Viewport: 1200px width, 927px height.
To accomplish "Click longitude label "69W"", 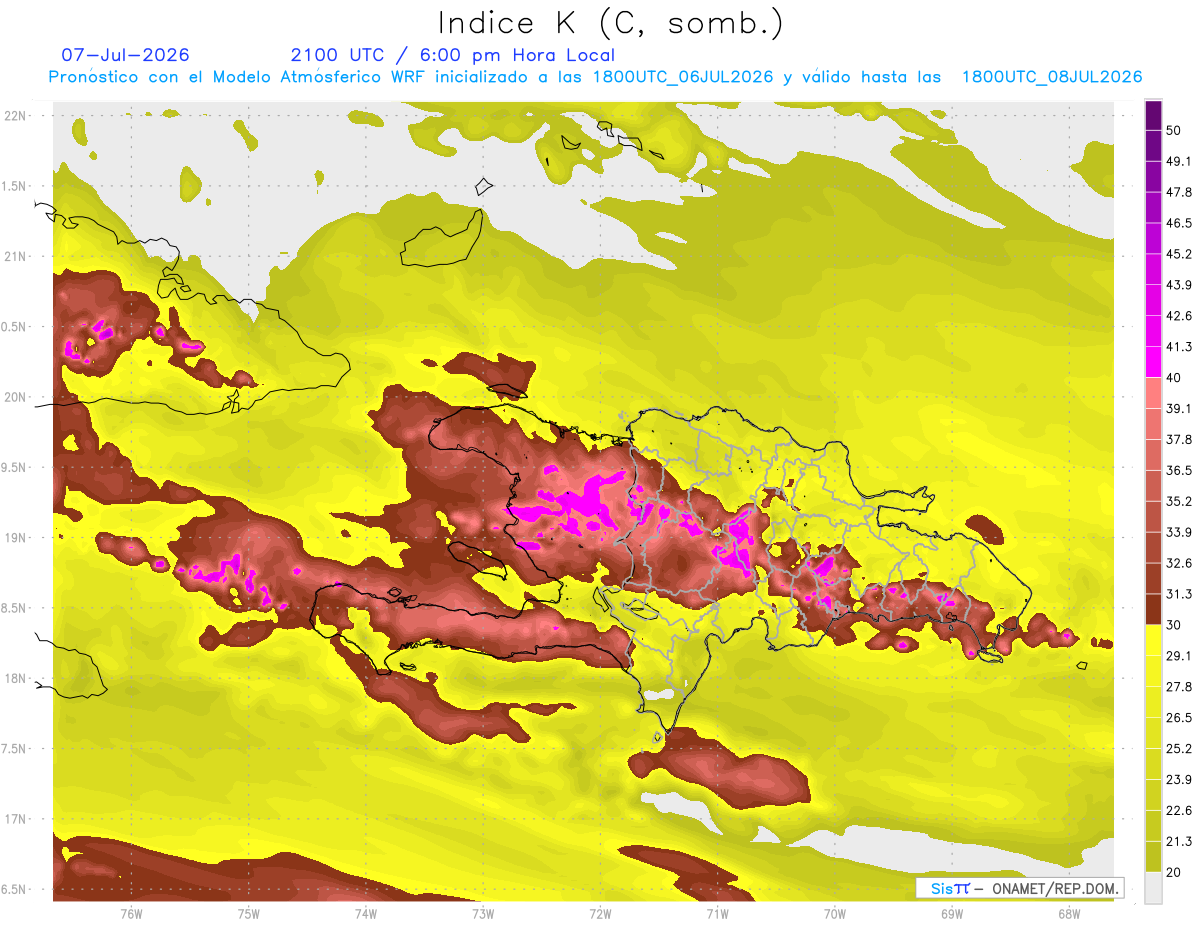I will coord(952,914).
